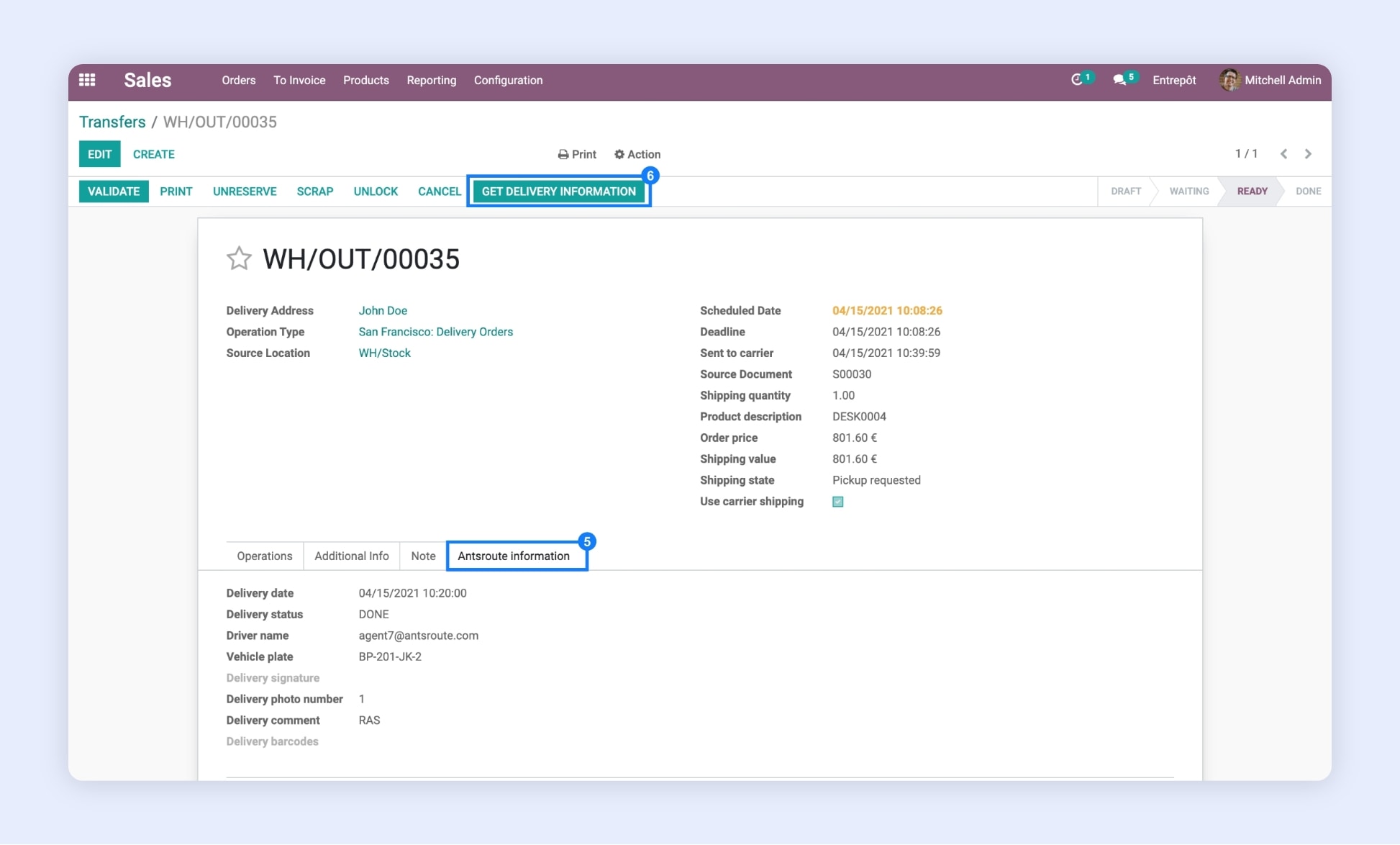The image size is (1400, 845).
Task: Expand the Action gear dropdown
Action: click(637, 154)
